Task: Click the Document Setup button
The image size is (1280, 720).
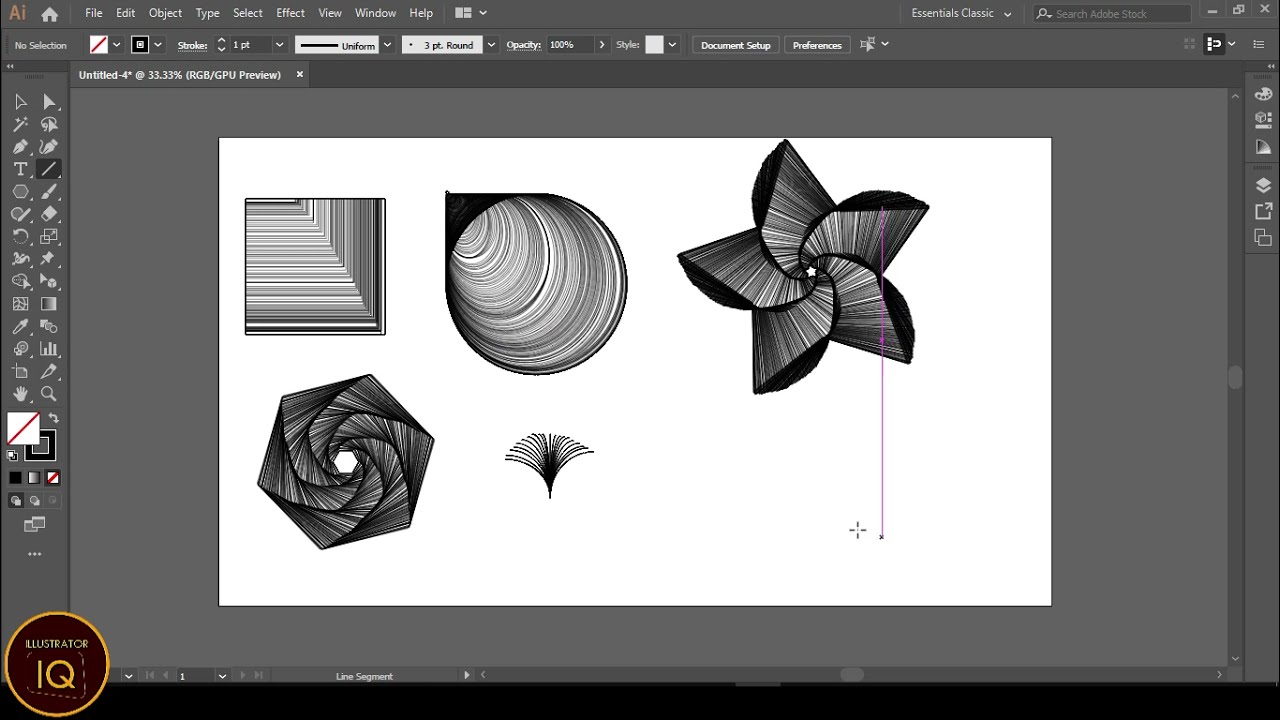Action: point(736,45)
